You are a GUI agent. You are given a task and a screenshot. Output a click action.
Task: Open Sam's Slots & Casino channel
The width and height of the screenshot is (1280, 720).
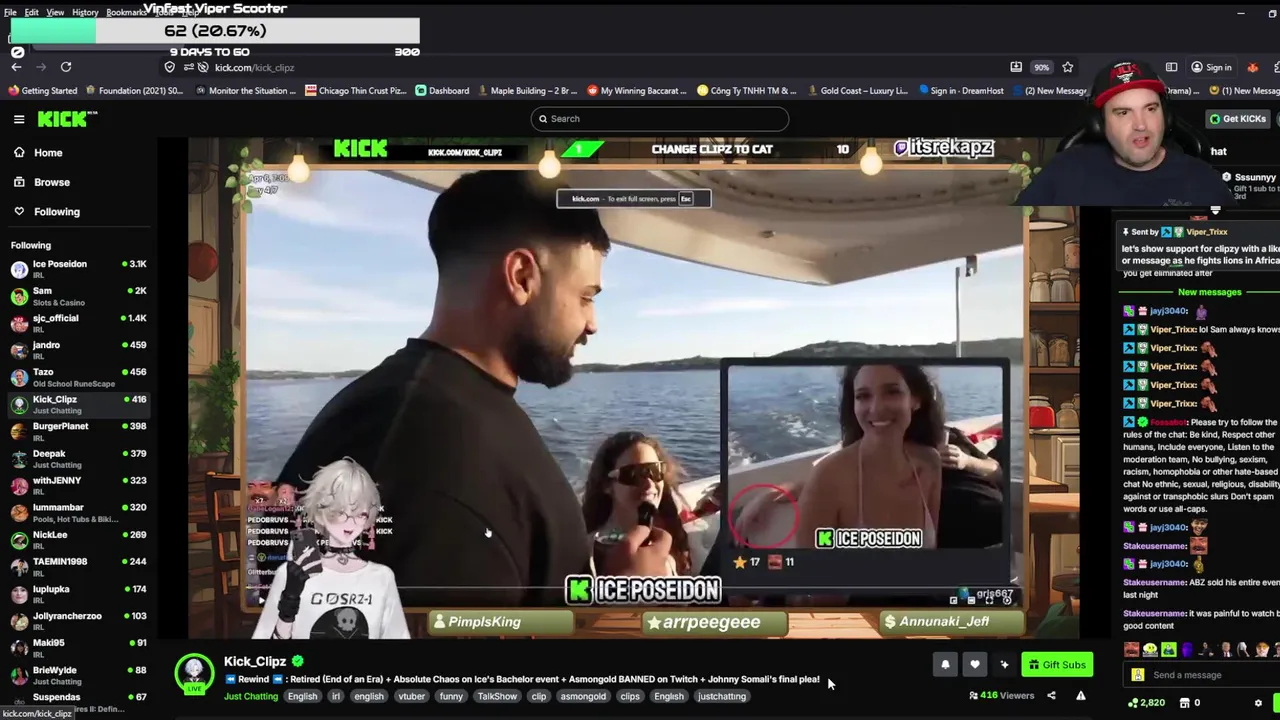[78, 296]
